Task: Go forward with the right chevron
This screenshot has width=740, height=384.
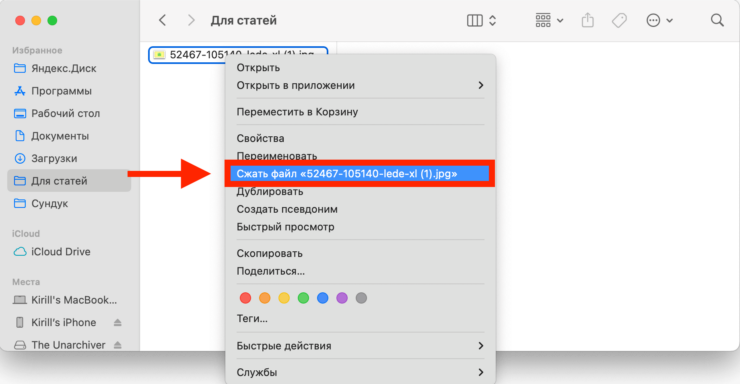Action: pos(191,20)
